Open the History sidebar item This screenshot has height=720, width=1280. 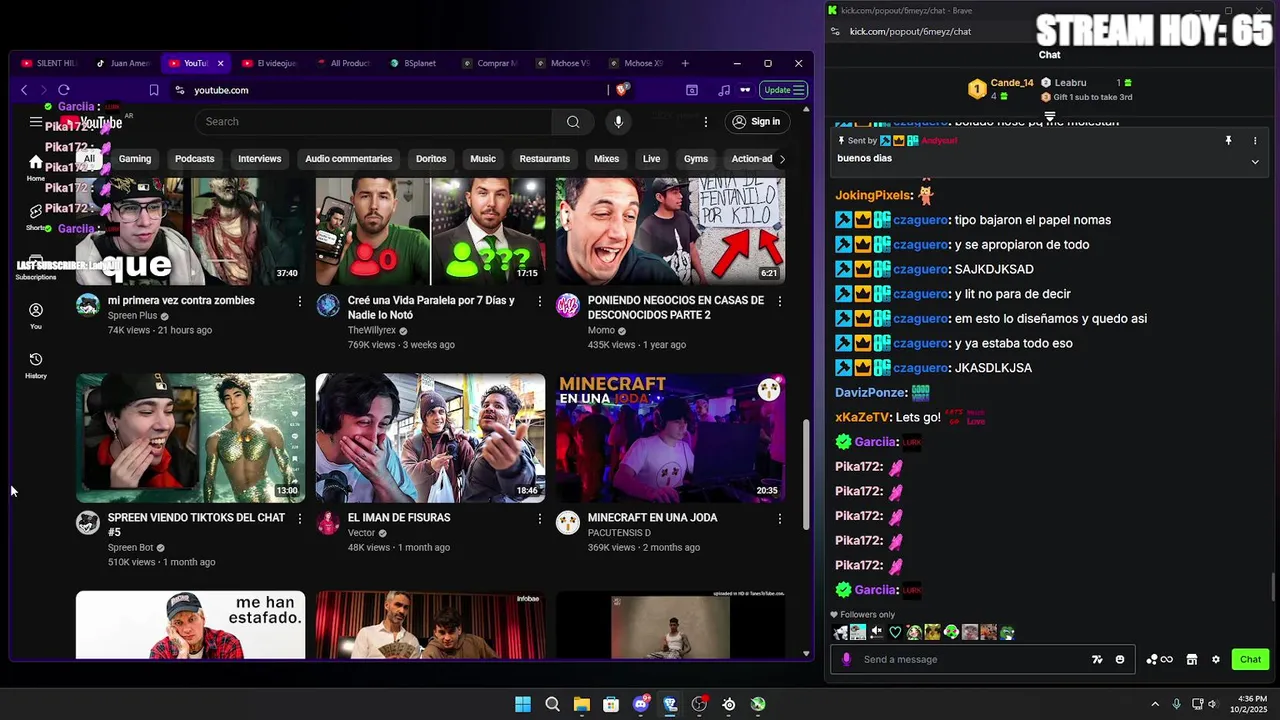(36, 366)
